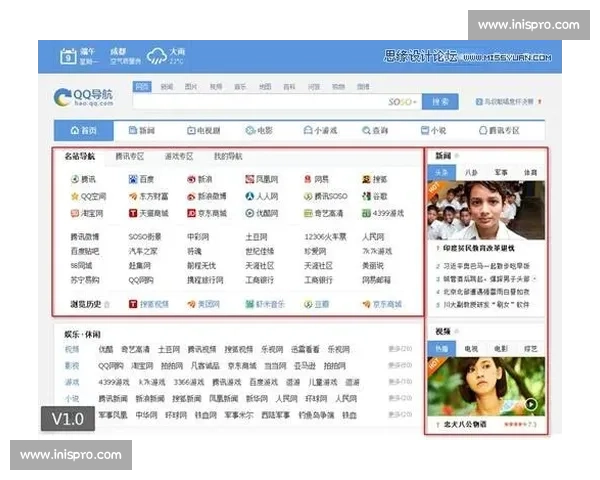Open the 淘宝网 icon link
Viewport: 600px width, 480px height.
tap(75, 213)
